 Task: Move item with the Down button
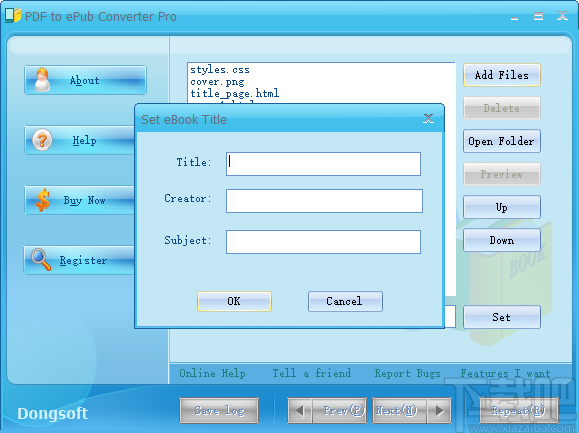coord(502,240)
